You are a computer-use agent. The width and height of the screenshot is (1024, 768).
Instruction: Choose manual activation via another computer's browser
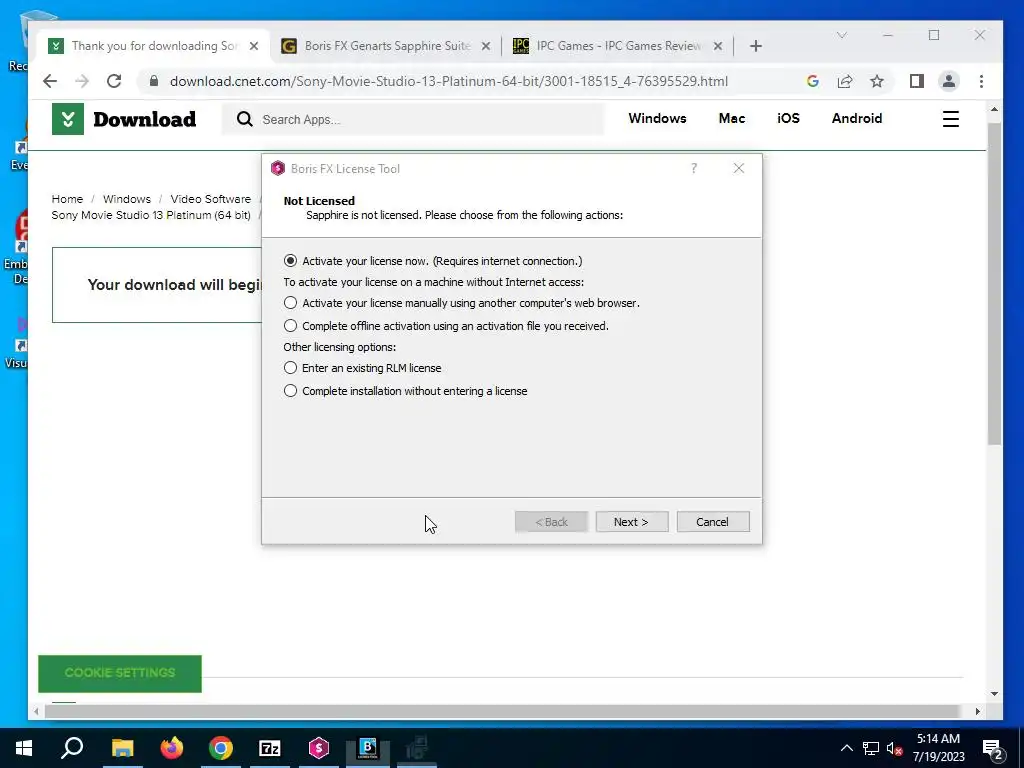pyautogui.click(x=461, y=303)
